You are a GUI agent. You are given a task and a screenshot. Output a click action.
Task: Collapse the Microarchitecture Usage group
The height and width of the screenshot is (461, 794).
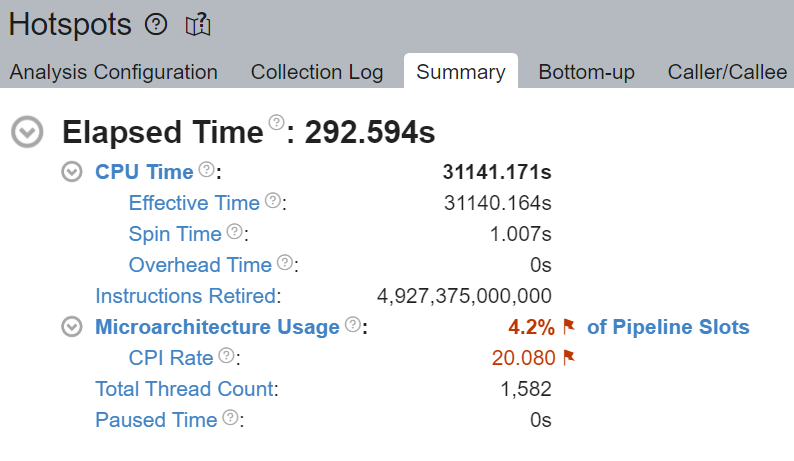71,327
